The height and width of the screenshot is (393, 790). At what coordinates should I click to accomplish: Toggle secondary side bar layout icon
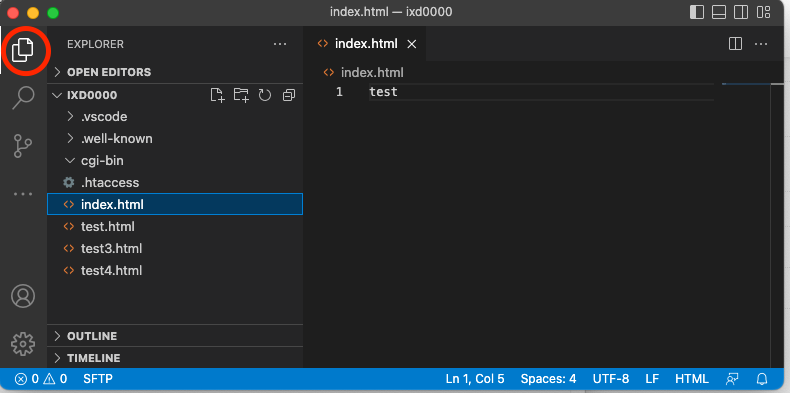pos(741,12)
